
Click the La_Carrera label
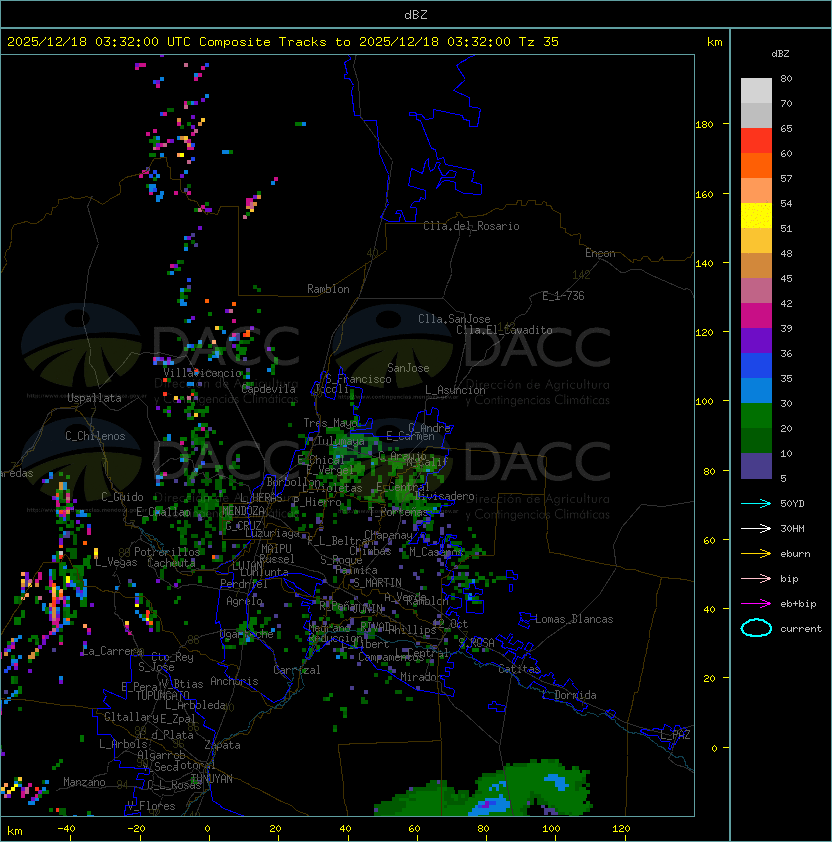(x=112, y=651)
